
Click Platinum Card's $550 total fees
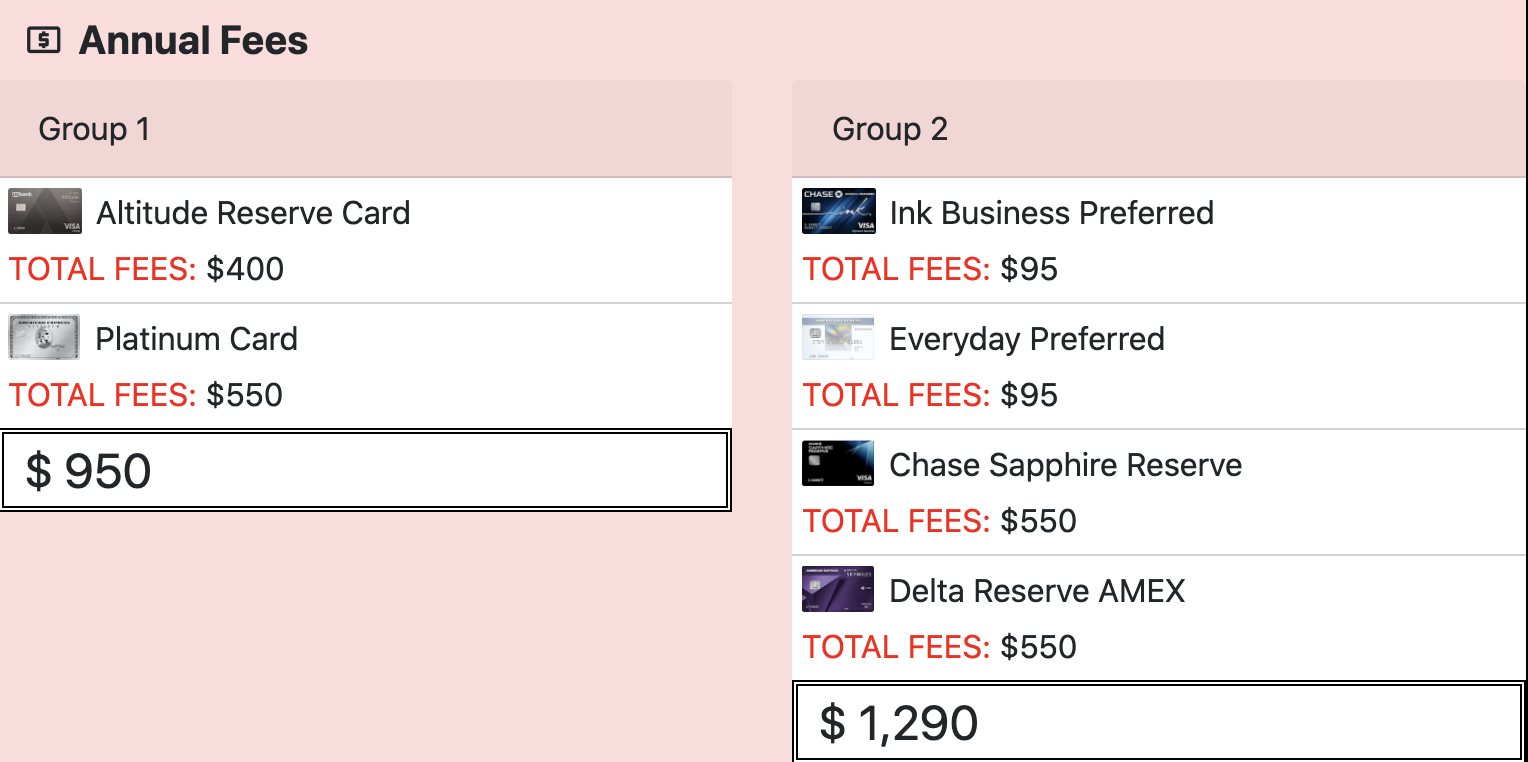point(245,395)
